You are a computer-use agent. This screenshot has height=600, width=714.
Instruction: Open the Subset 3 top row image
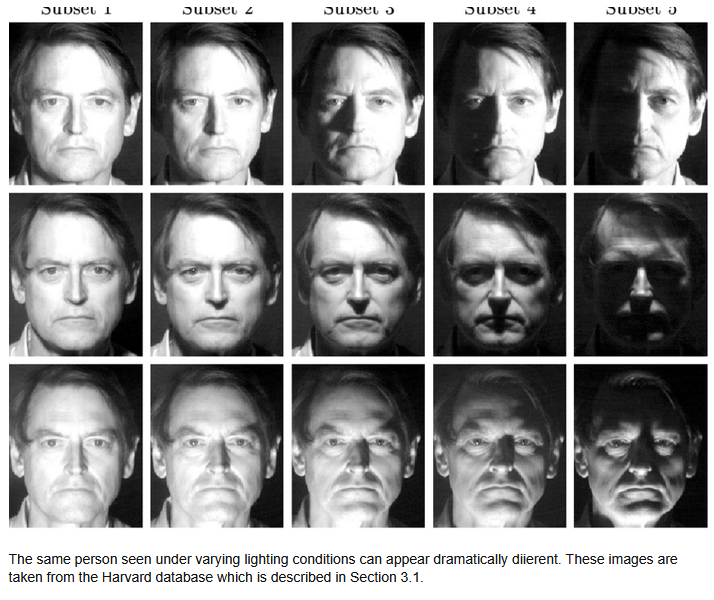pos(358,103)
